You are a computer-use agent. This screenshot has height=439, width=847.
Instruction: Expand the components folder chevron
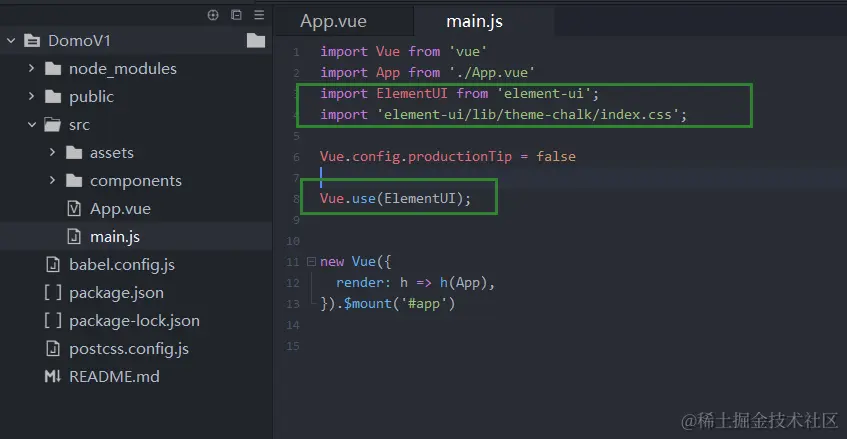[x=52, y=180]
